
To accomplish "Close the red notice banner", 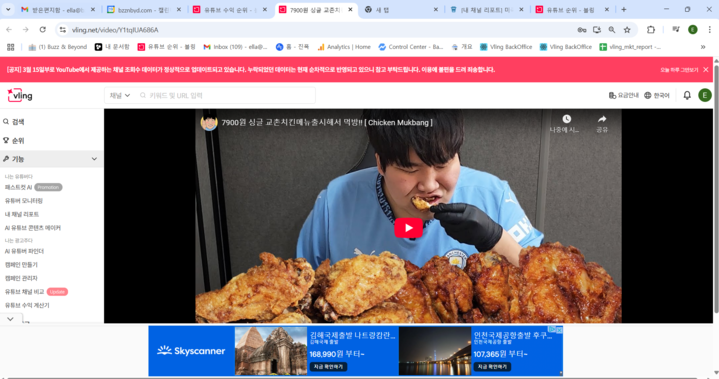I will (x=706, y=70).
